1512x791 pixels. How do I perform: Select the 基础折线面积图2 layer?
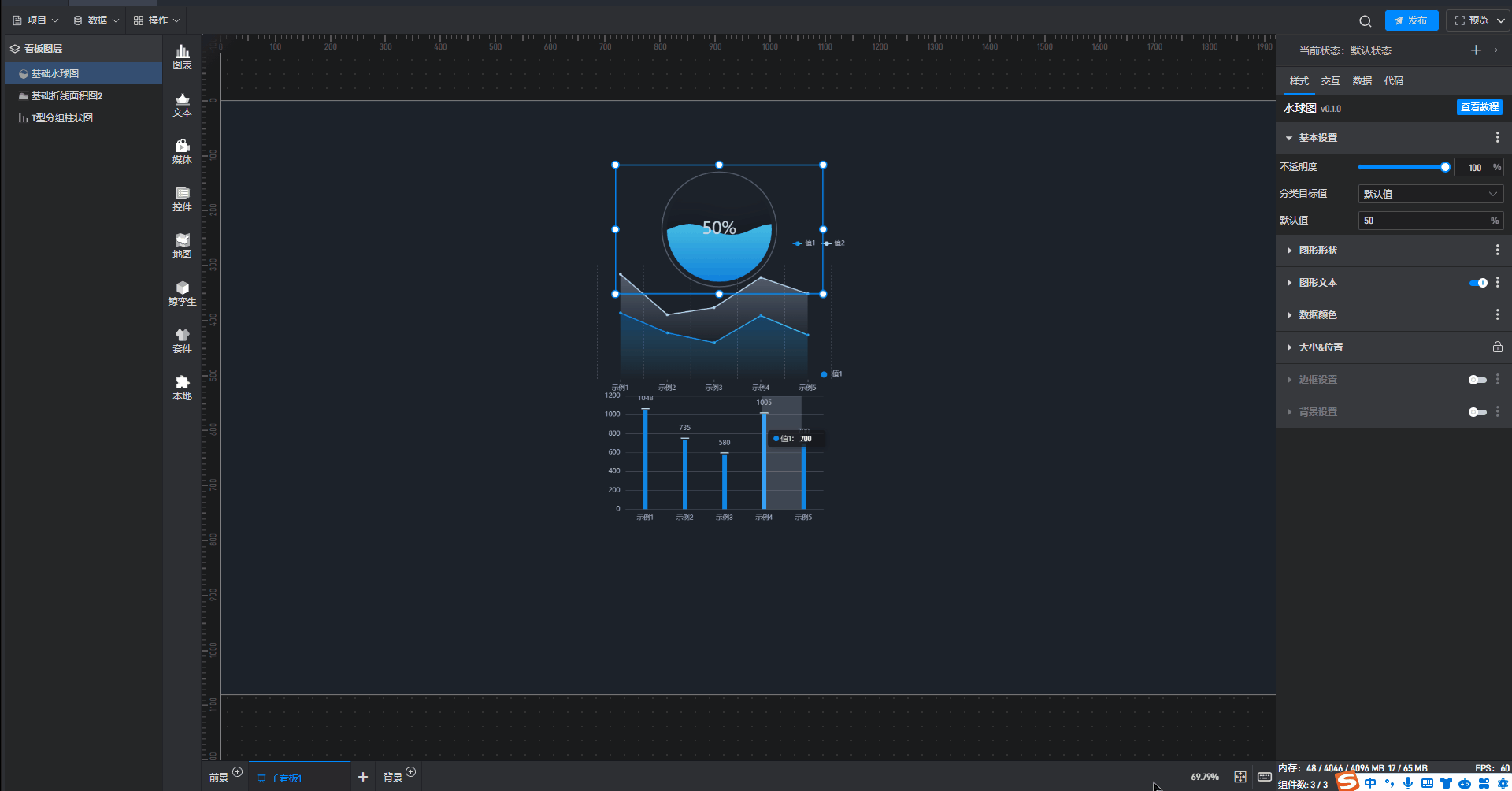pos(67,96)
